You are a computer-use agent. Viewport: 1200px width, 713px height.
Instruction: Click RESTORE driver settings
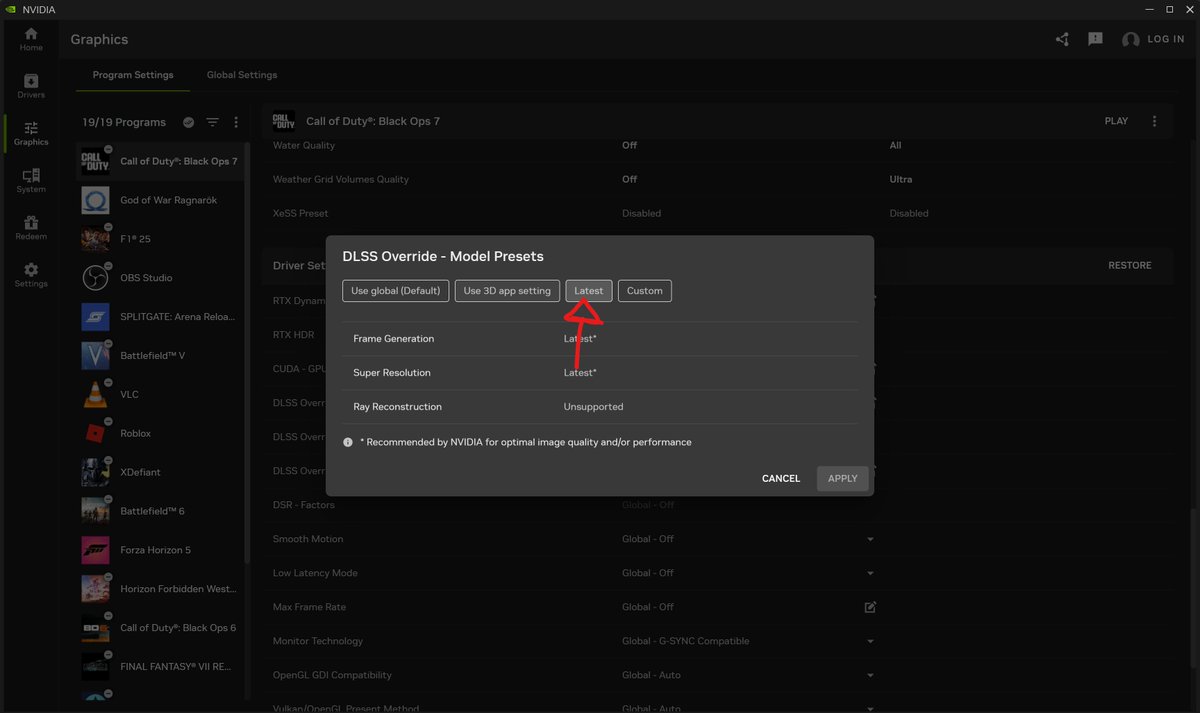coord(1130,265)
